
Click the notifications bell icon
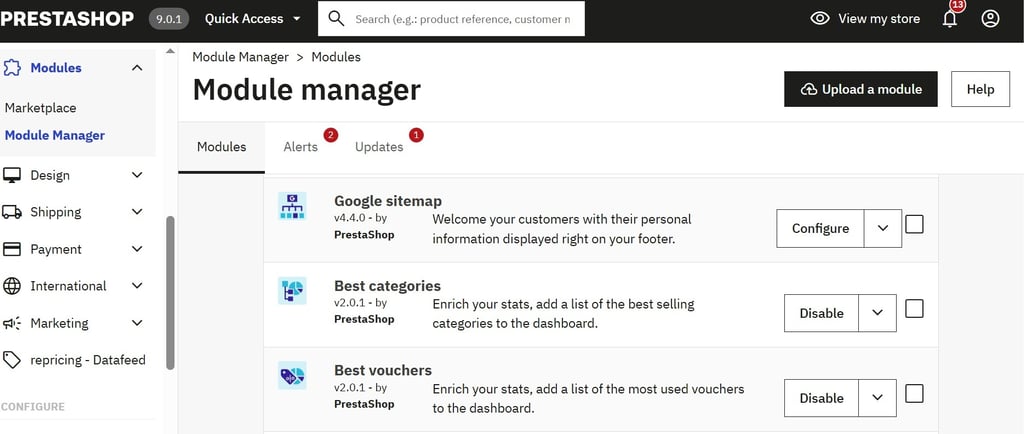pyautogui.click(x=949, y=19)
